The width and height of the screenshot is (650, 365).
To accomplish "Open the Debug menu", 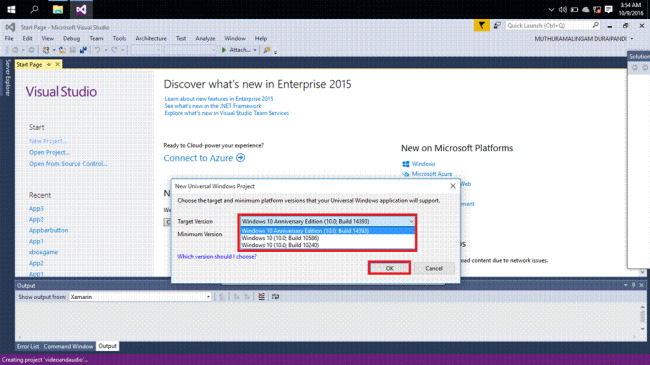I will (x=71, y=38).
